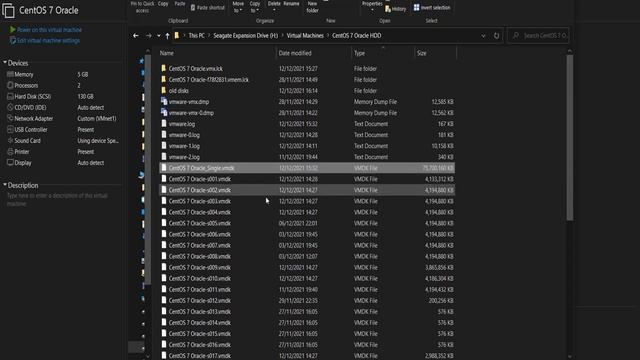Select the Printer device icon
This screenshot has width=640, height=360.
10,151
